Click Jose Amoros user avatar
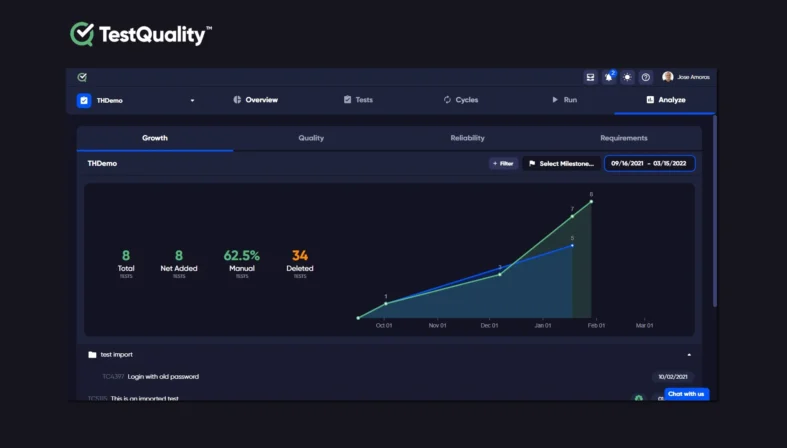Viewport: 787px width, 448px height. point(667,77)
